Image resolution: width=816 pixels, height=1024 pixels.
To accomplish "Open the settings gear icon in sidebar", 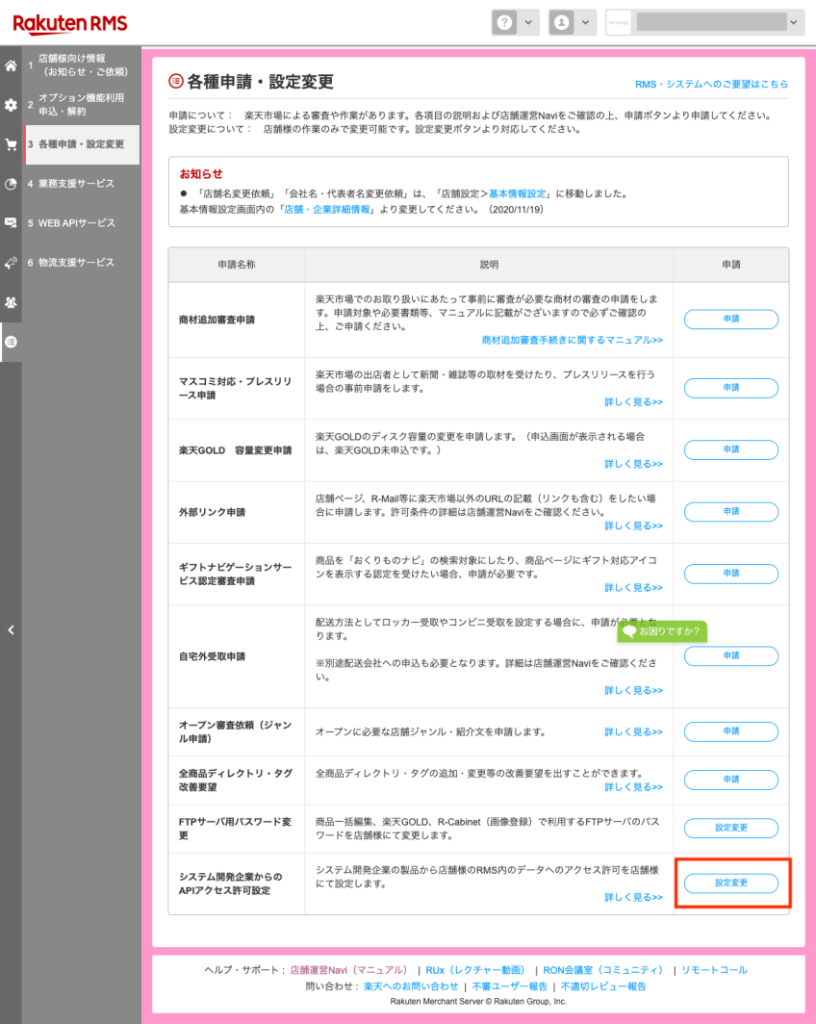I will point(11,105).
